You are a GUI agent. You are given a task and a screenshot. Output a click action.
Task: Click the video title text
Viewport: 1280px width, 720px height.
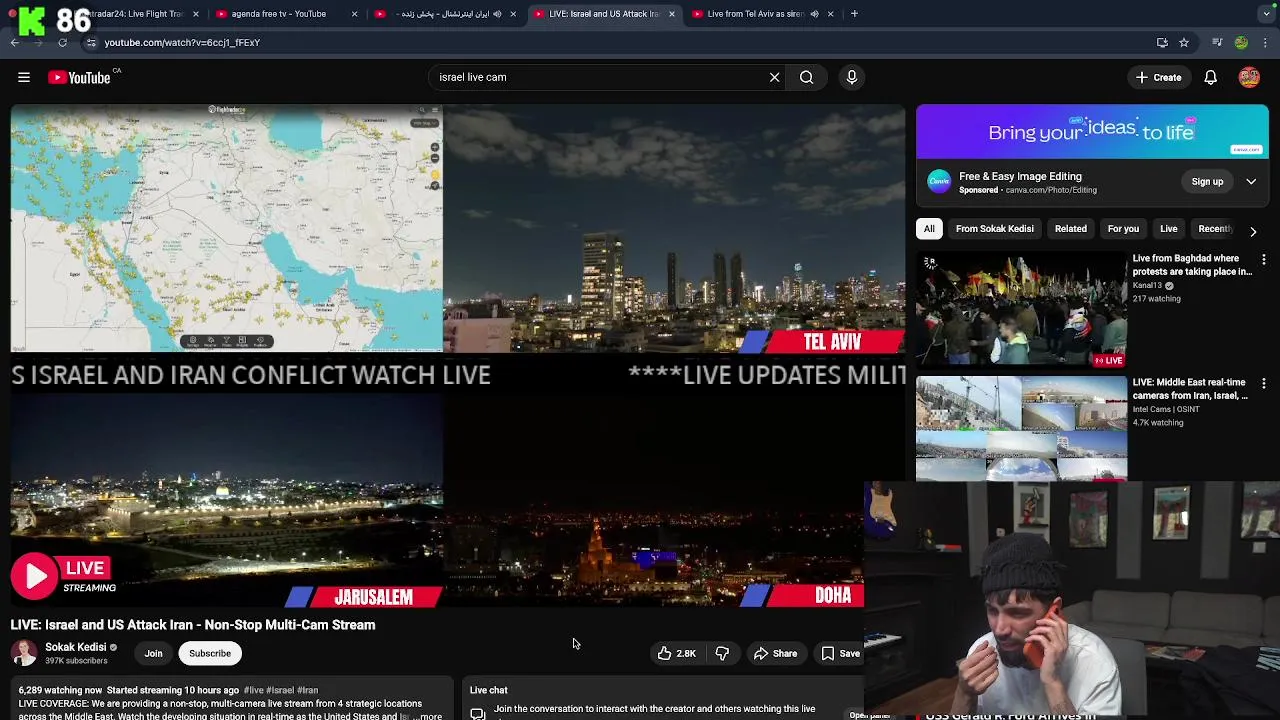[193, 625]
